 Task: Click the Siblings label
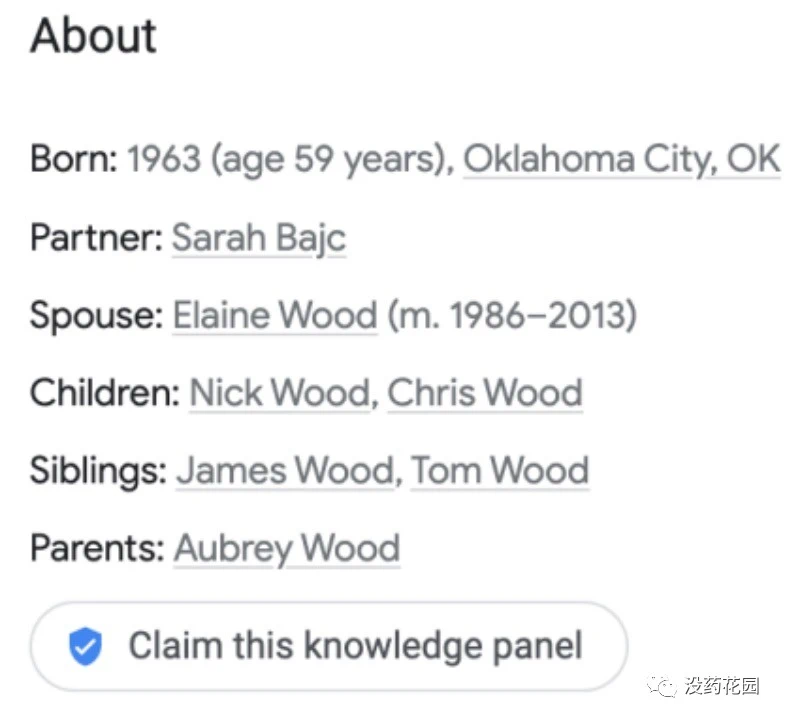(99, 471)
